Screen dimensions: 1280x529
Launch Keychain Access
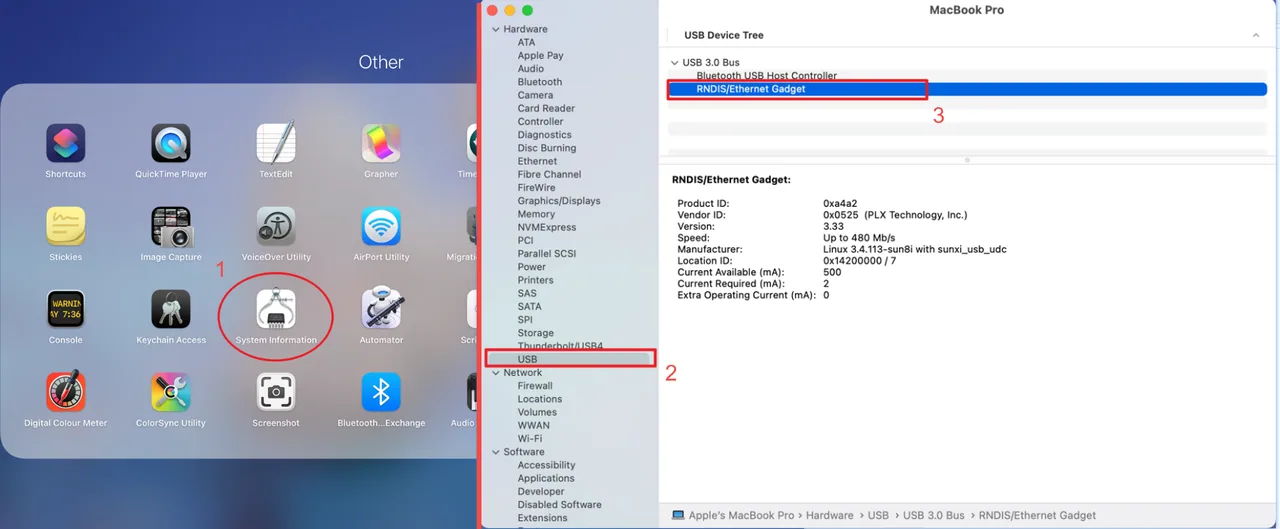point(171,310)
